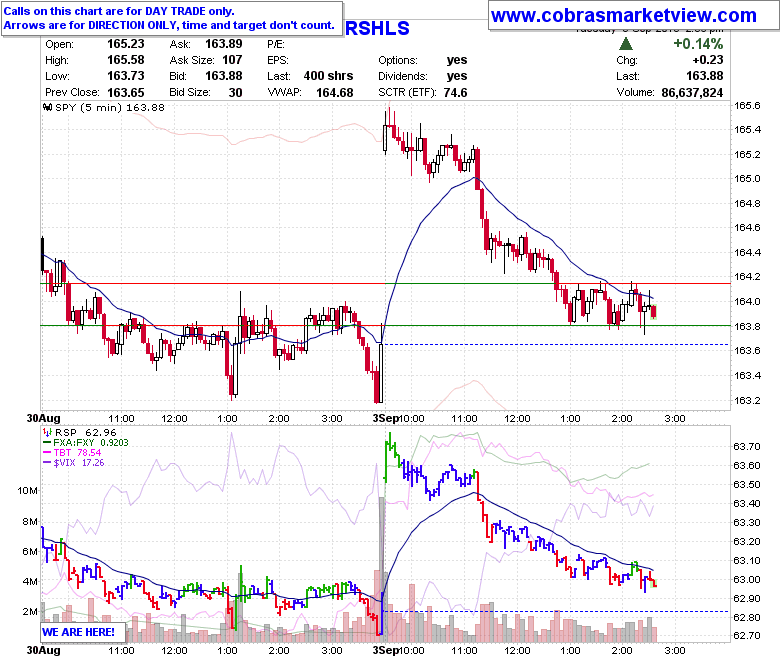Click the 62.70 axis label on lower chart

coord(747,636)
